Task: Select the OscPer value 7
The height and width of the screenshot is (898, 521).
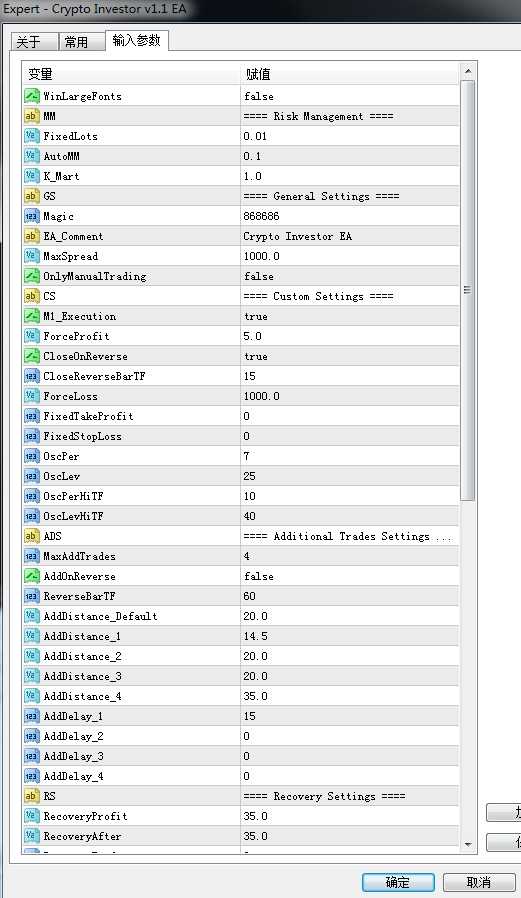Action: (246, 456)
